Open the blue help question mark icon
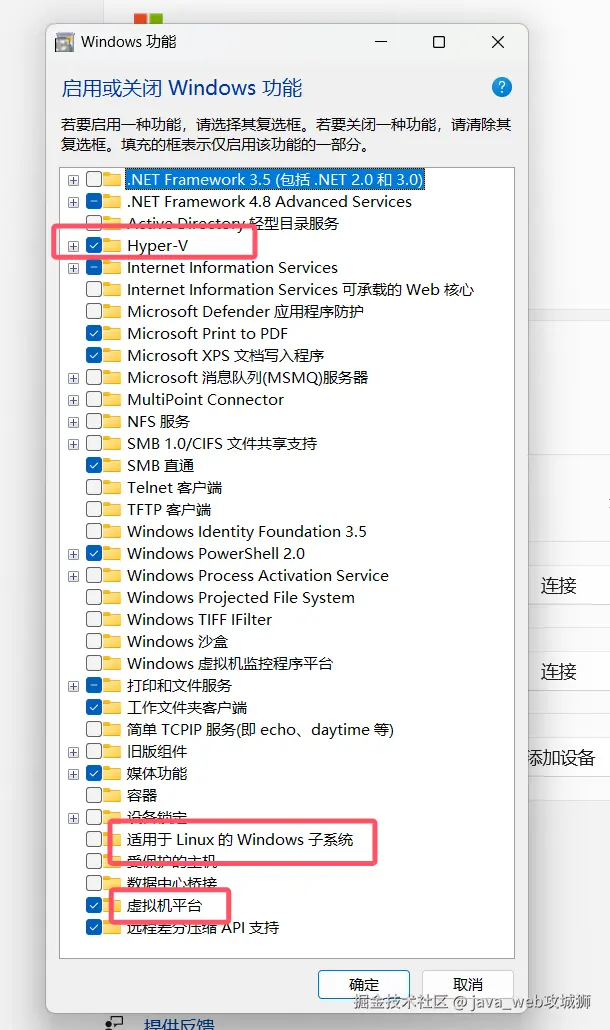610x1030 pixels. point(502,87)
